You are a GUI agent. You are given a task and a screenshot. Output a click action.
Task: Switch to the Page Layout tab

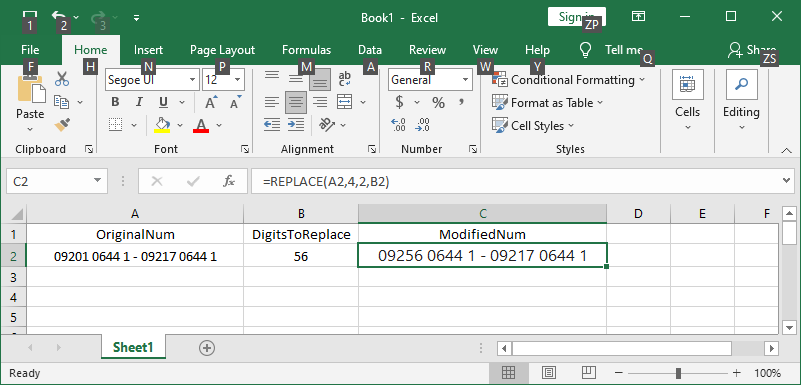coord(222,50)
